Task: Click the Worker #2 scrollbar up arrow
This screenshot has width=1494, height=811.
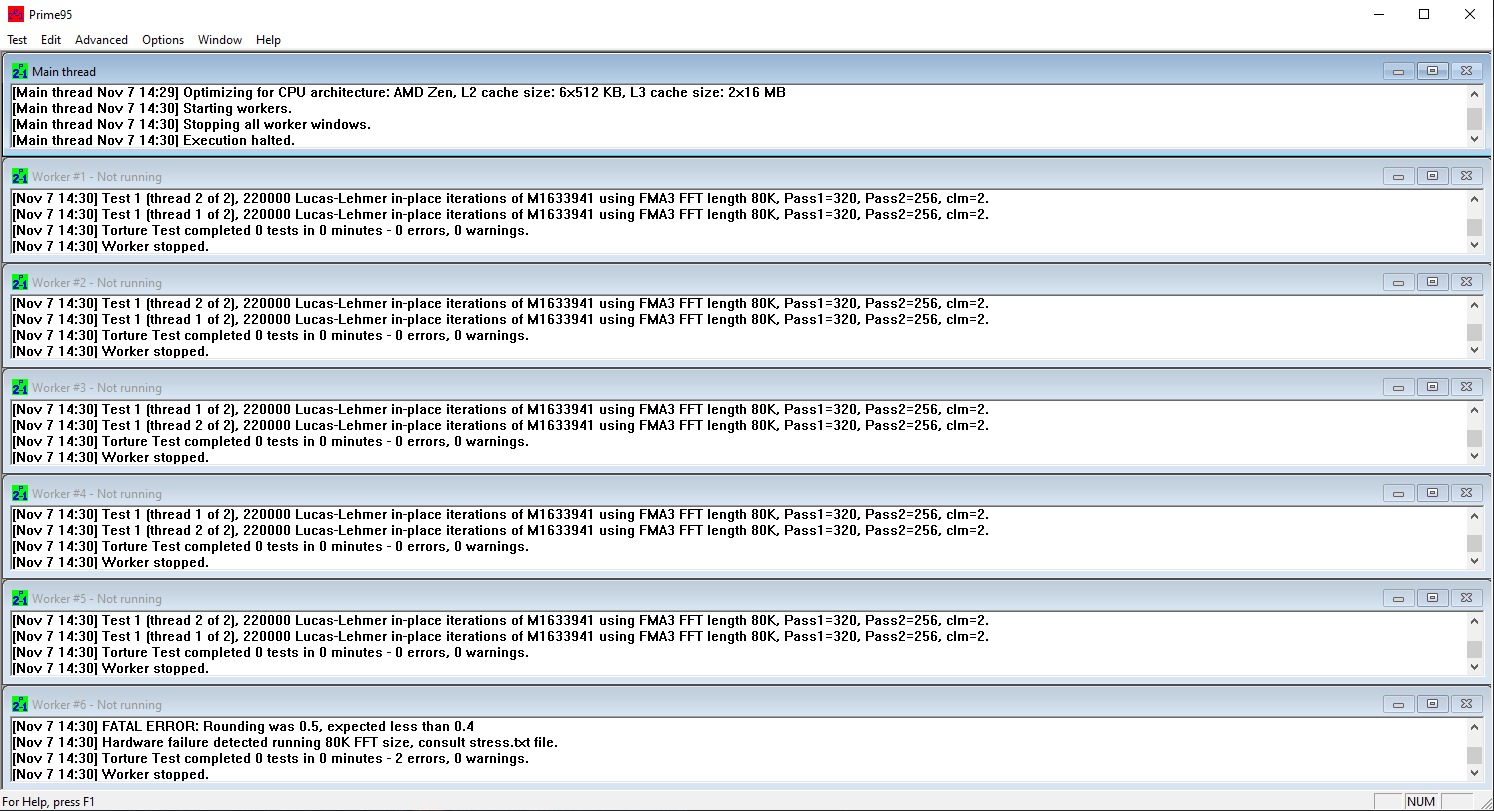Action: 1474,305
